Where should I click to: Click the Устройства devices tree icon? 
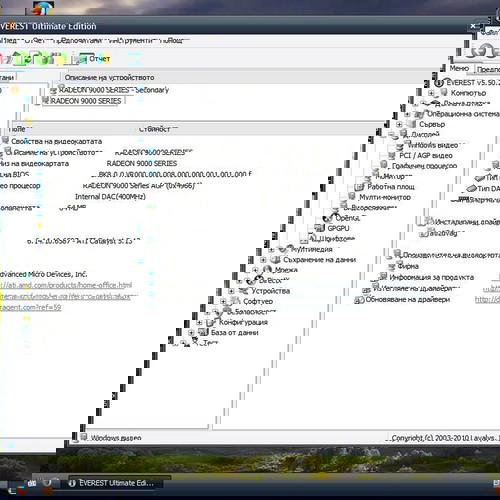coord(244,291)
